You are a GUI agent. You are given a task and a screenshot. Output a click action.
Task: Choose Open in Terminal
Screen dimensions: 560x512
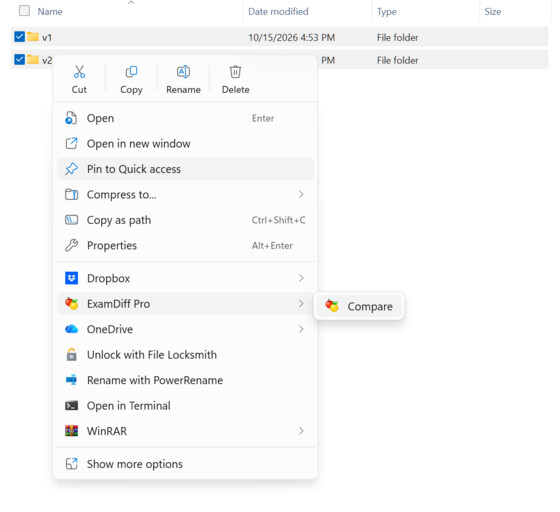coord(185,406)
